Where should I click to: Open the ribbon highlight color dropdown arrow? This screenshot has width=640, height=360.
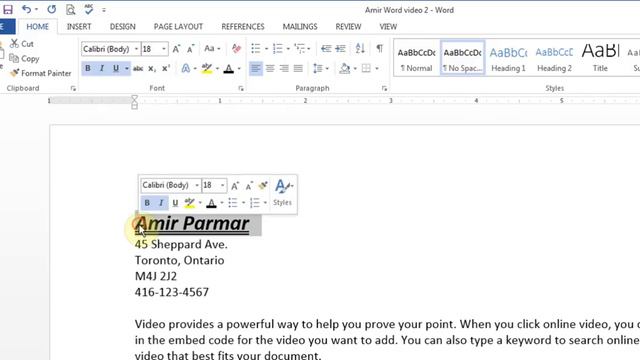(x=217, y=68)
